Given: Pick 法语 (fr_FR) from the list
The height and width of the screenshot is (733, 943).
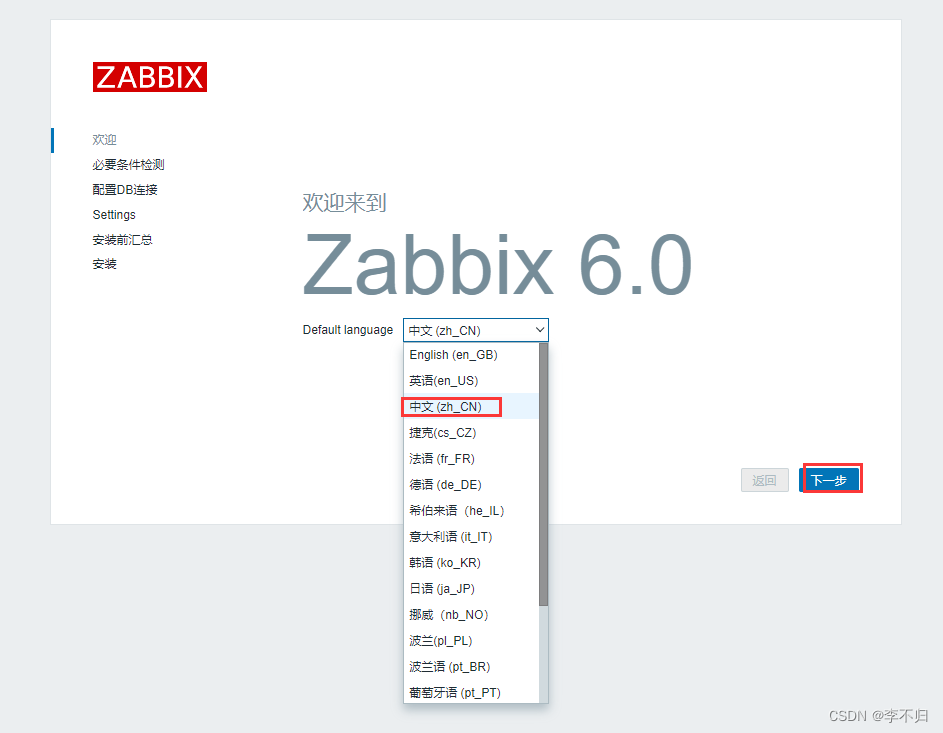Looking at the screenshot, I should tap(471, 458).
